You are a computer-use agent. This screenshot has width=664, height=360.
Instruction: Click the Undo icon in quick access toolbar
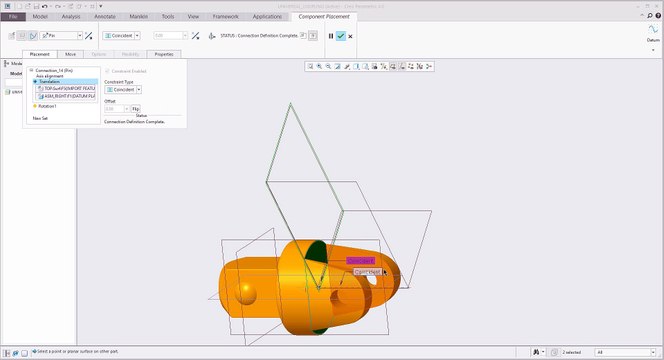click(44, 6)
